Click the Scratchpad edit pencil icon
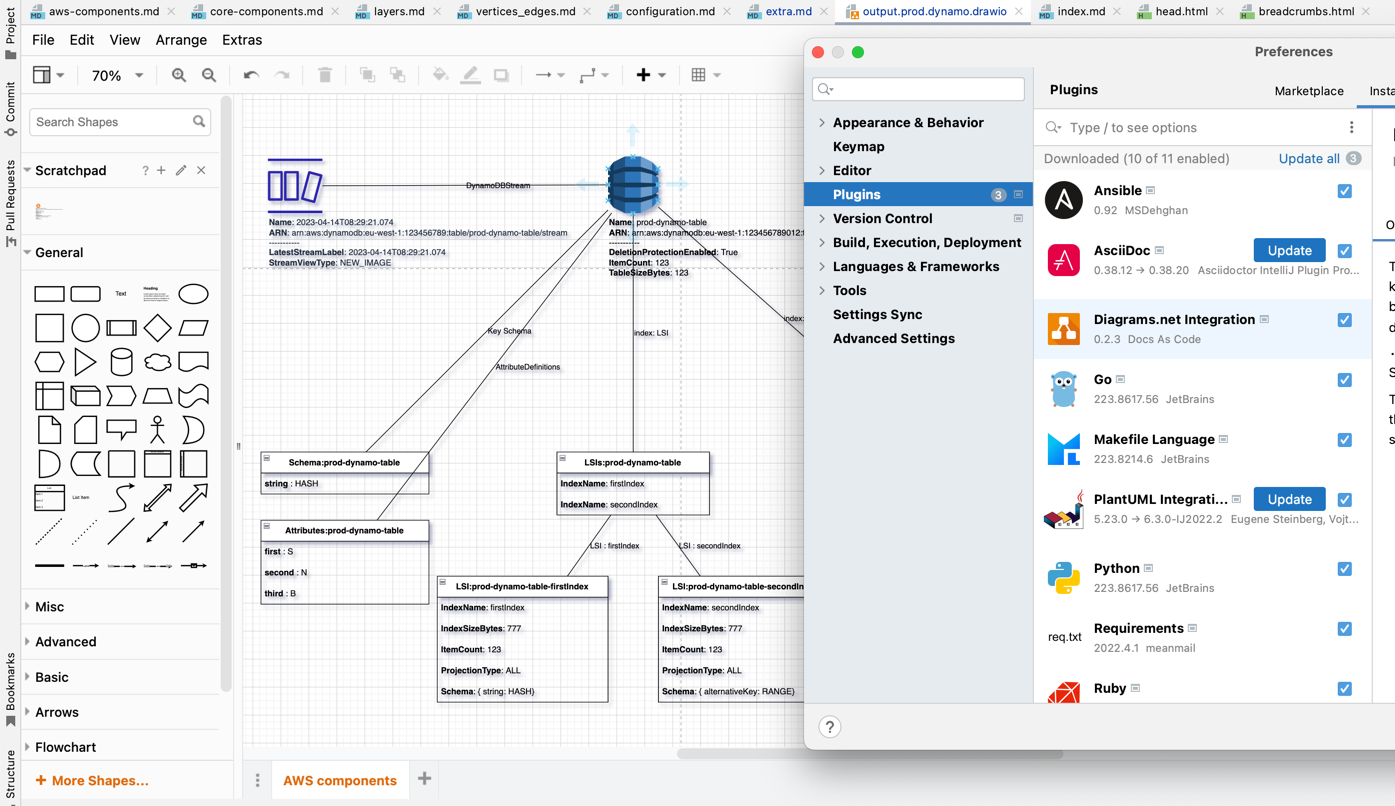This screenshot has width=1395, height=806. 181,171
